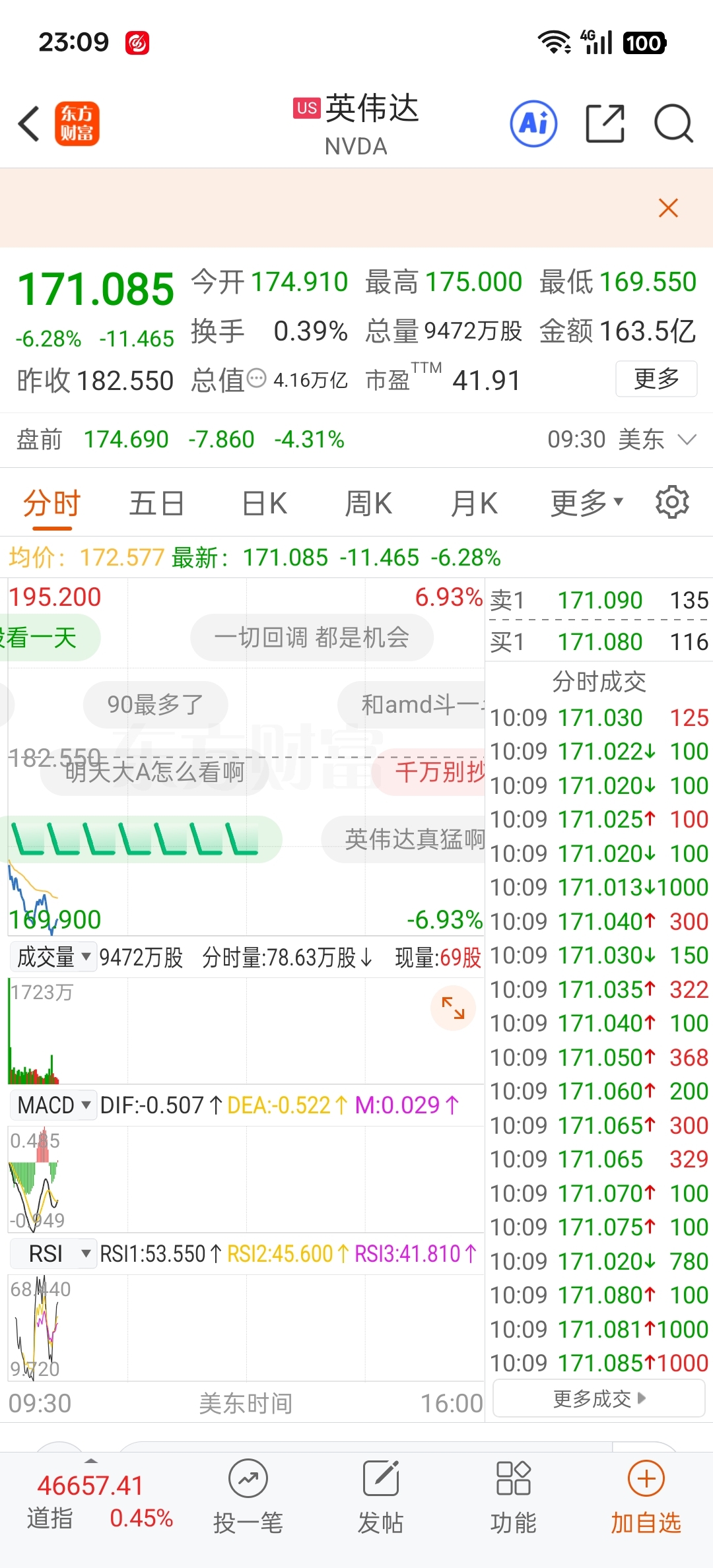Tap the 买1 171.080 order row
The width and height of the screenshot is (713, 1568).
point(599,641)
